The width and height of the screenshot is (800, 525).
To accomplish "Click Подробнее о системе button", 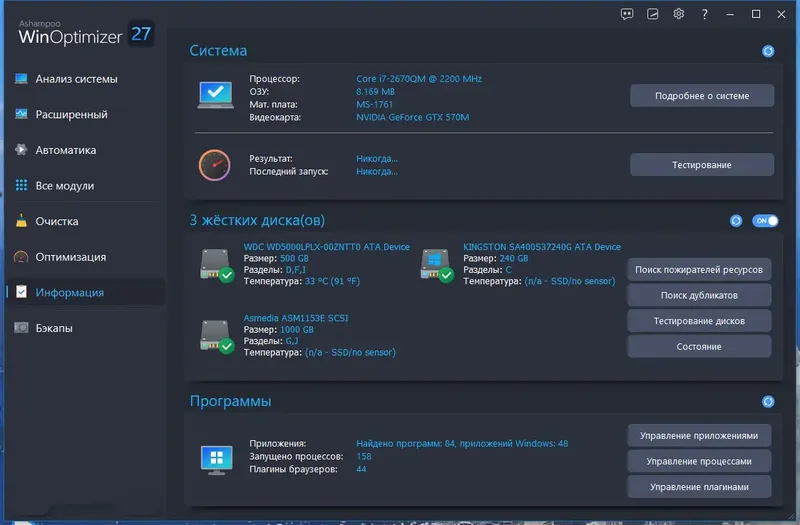I will pos(702,95).
